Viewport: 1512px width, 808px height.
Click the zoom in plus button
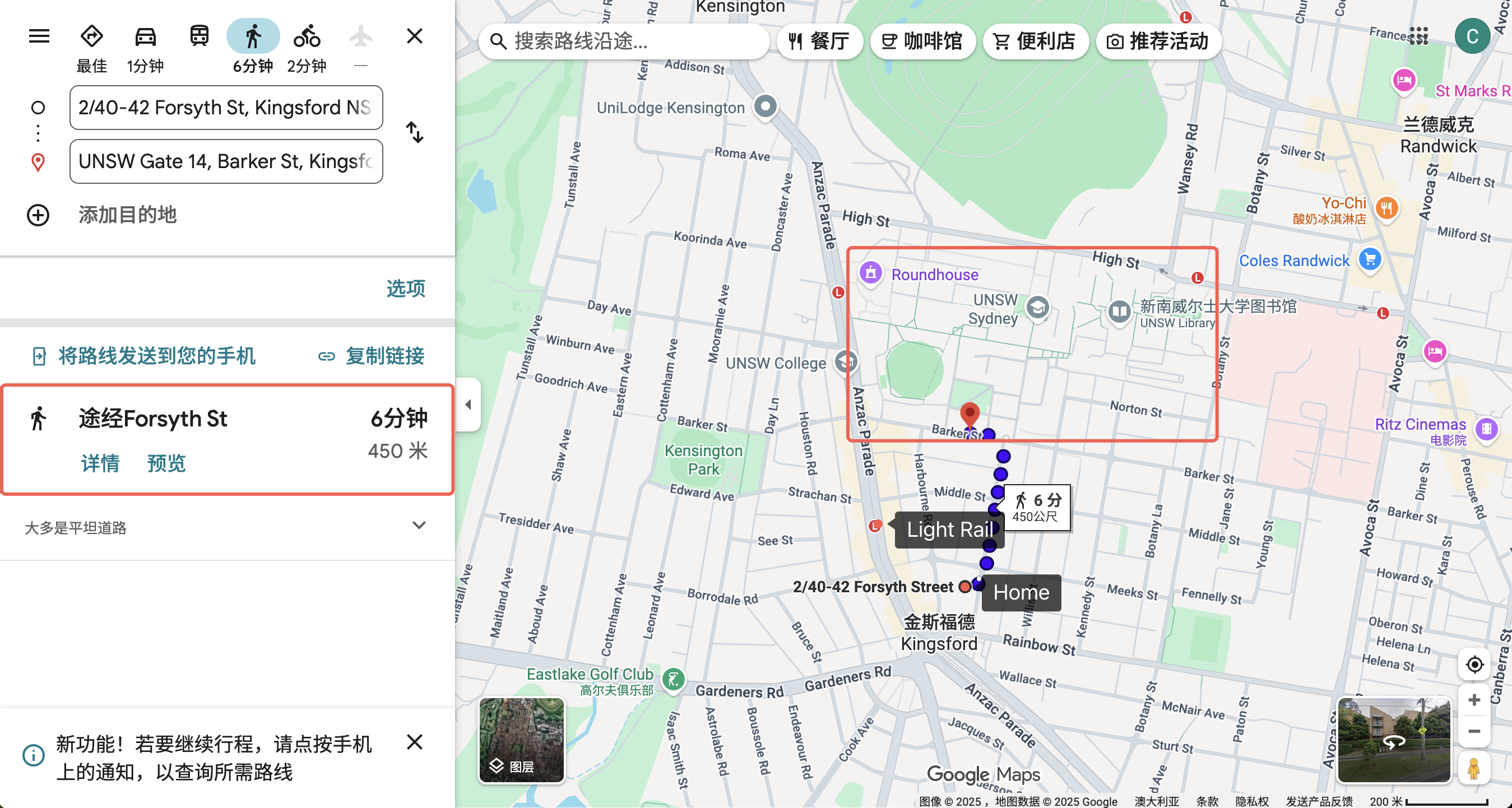1474,700
